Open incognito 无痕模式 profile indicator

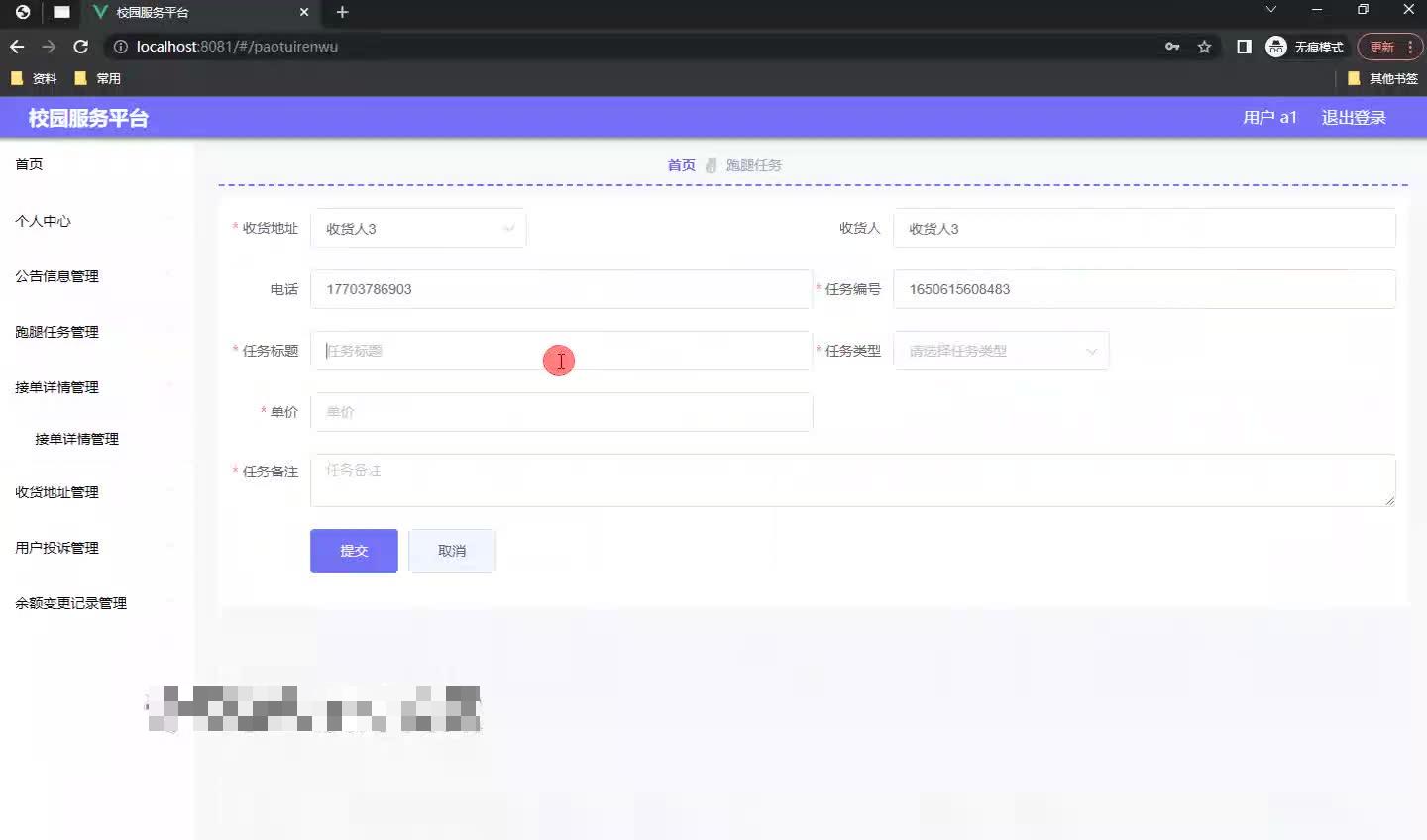[1304, 47]
